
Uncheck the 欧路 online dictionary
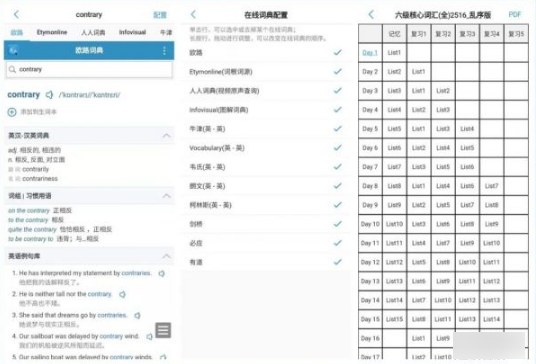337,52
